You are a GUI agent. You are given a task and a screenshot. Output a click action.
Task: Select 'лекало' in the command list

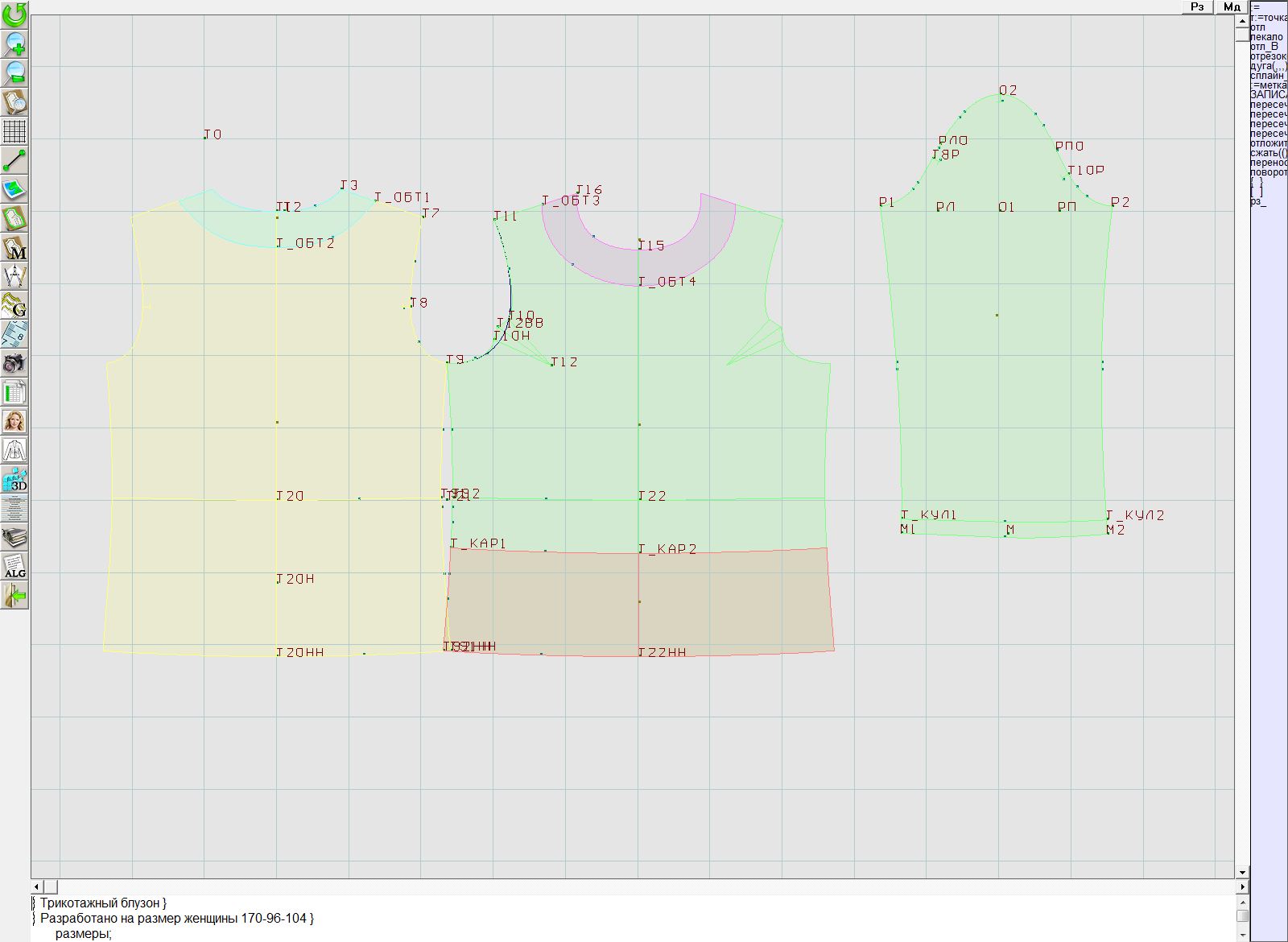point(1267,37)
